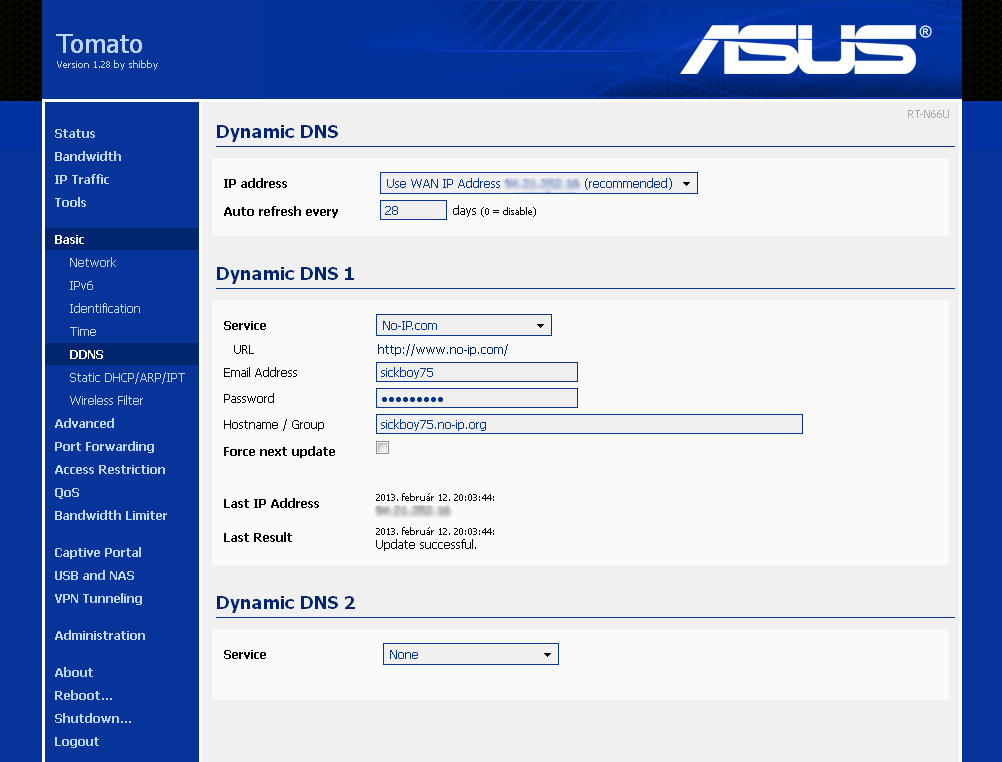Click the Last Result label
The image size is (1002, 762).
coord(258,538)
